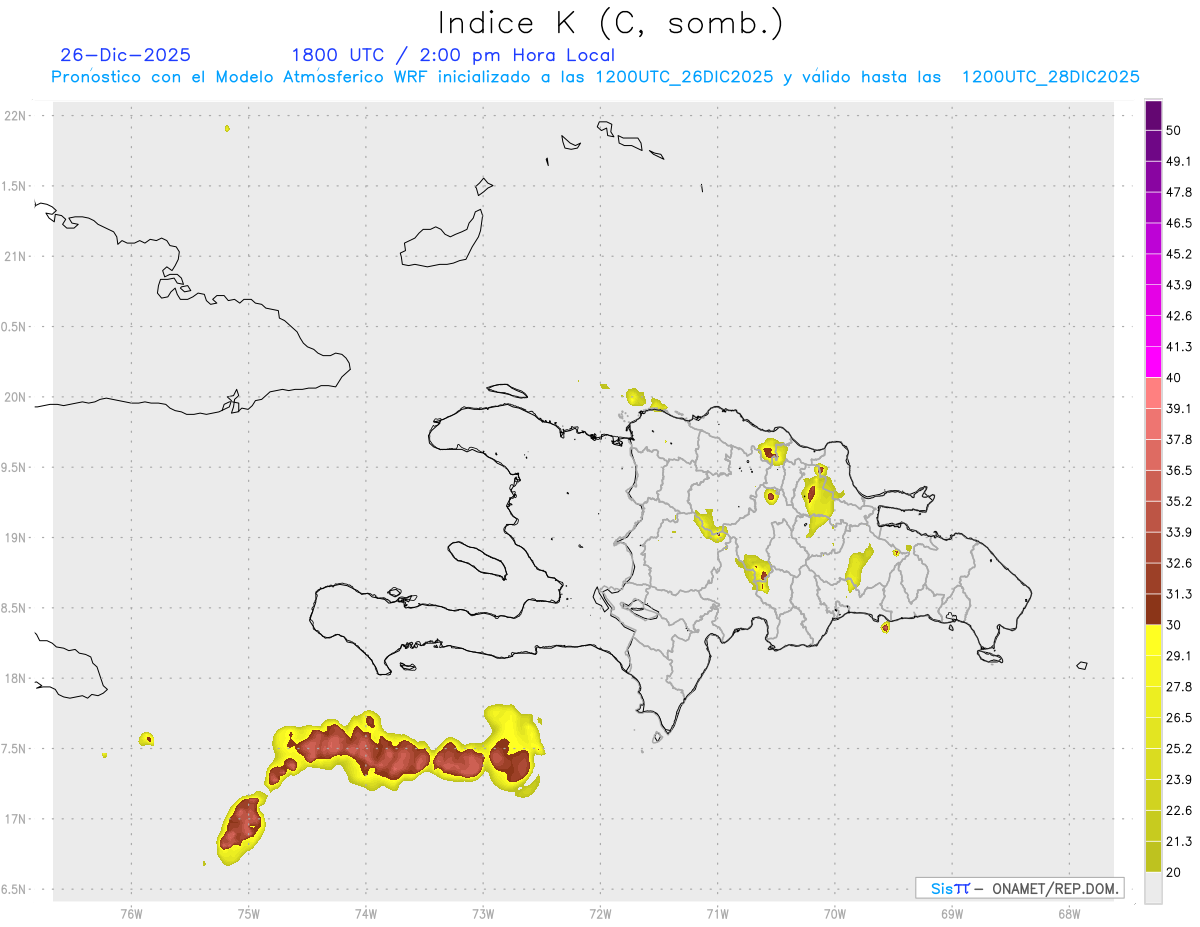Click the color scale value "49.1"

click(1180, 161)
